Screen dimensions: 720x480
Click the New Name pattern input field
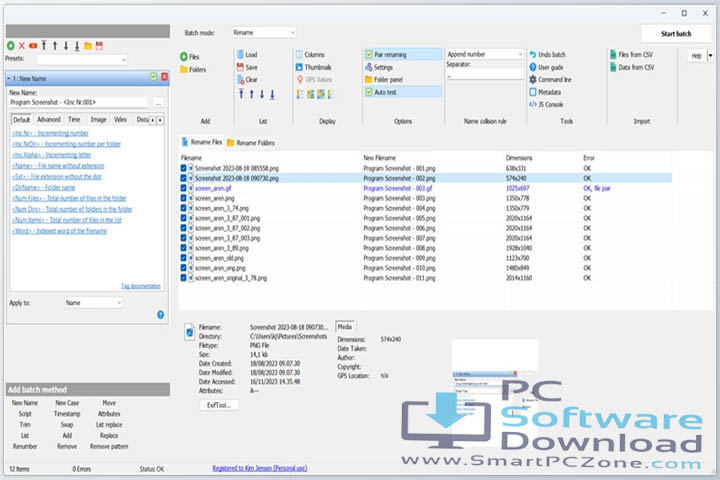pyautogui.click(x=78, y=102)
